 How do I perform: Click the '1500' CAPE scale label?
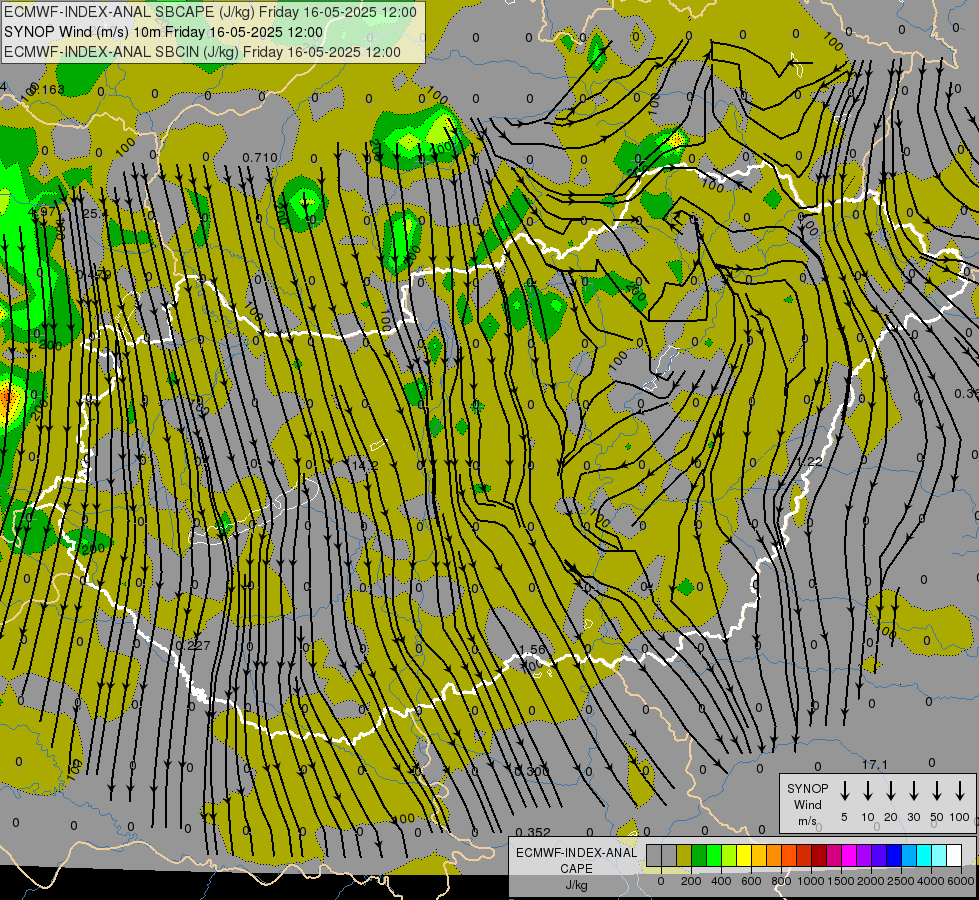coord(841,881)
